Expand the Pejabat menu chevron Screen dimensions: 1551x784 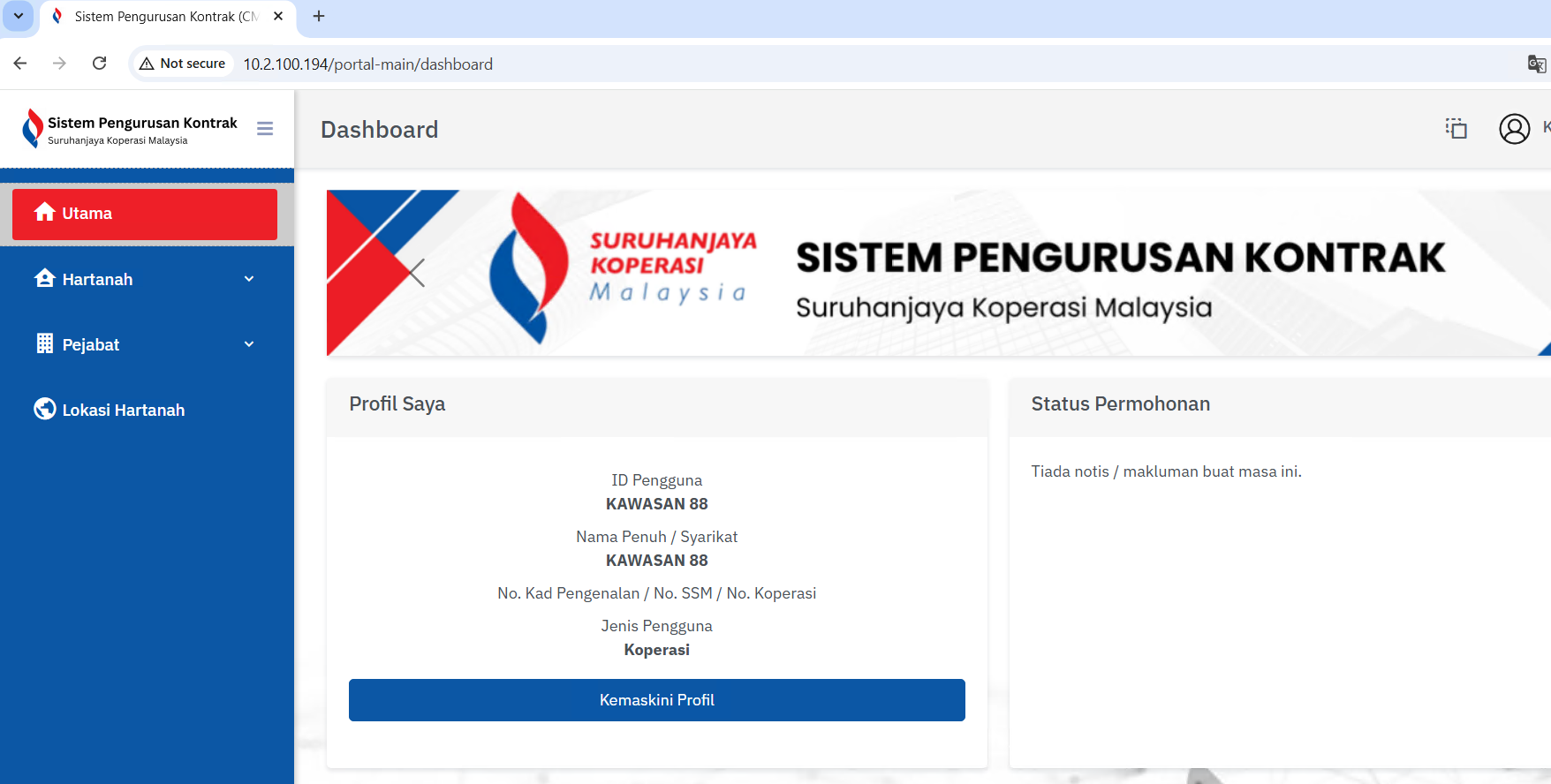(249, 344)
